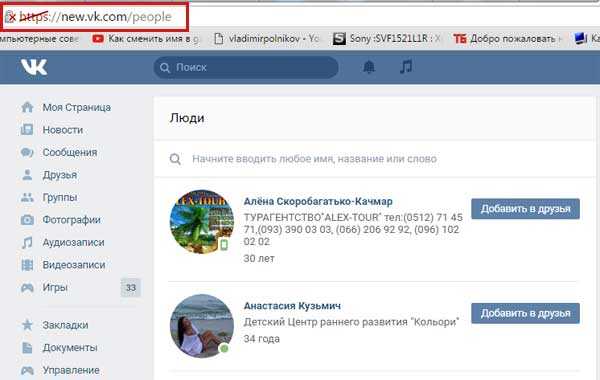The image size is (600, 380).
Task: Open Алёна's palm tree avatar
Action: coord(202,222)
